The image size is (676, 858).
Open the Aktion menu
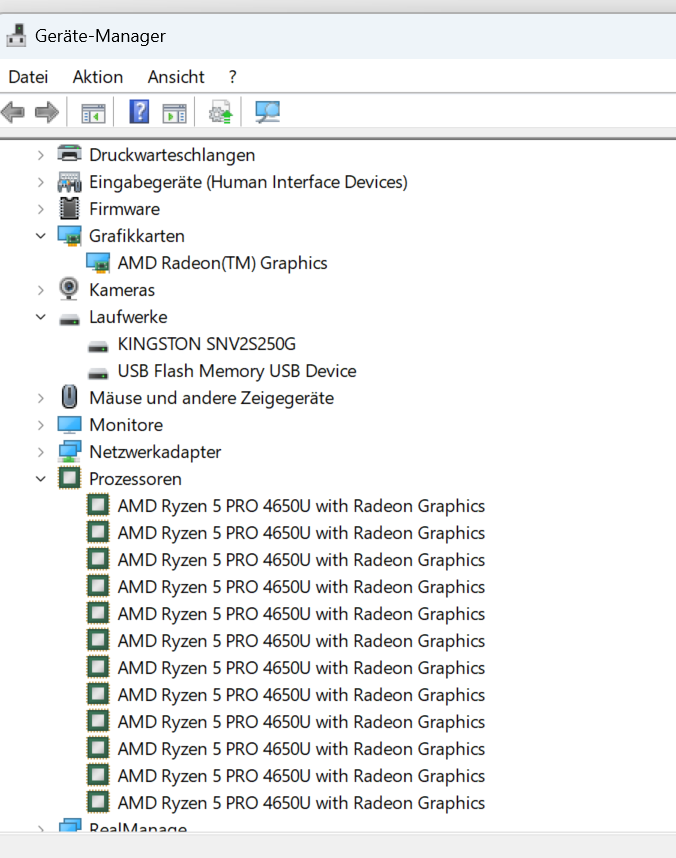98,77
